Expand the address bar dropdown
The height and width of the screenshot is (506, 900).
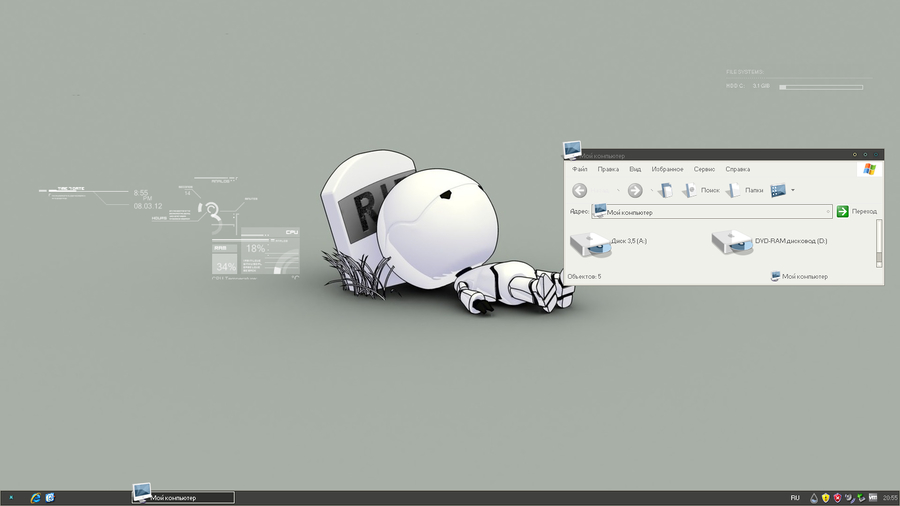point(828,212)
